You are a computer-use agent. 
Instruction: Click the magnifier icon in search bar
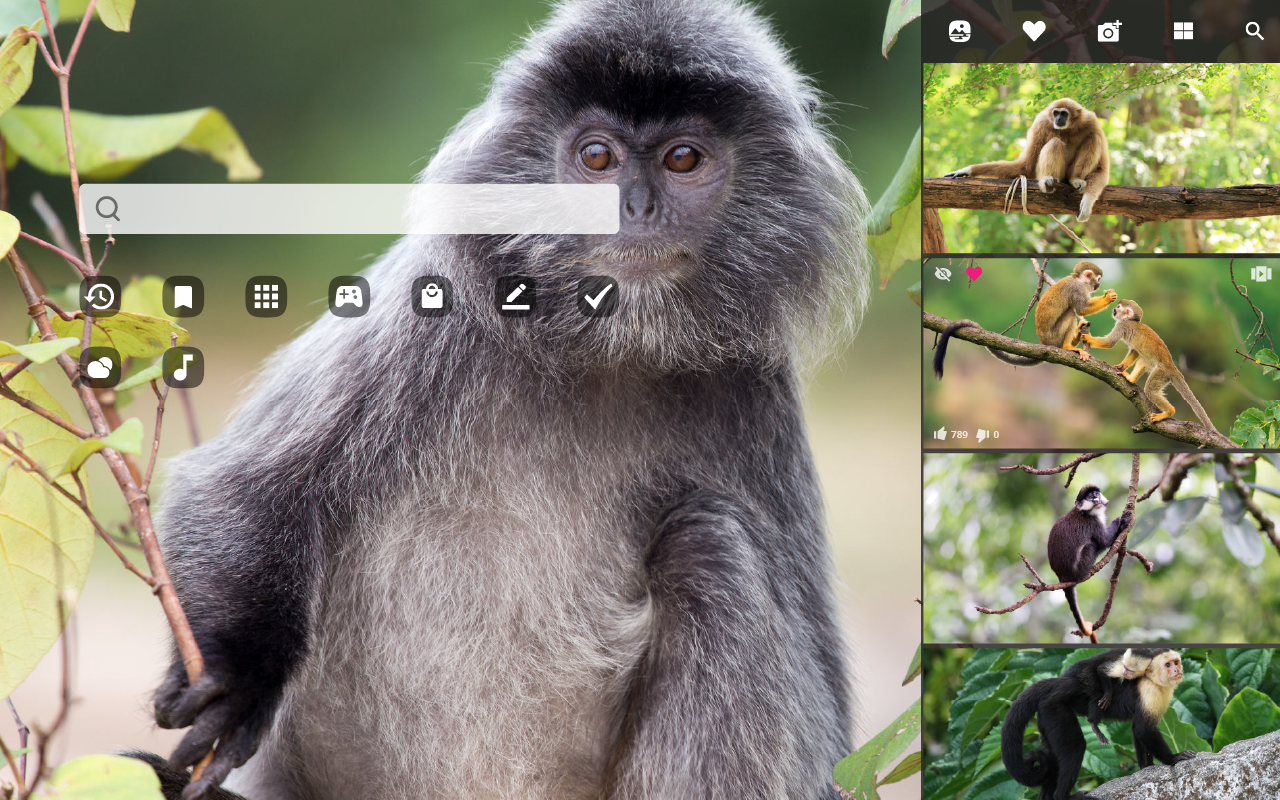pos(108,209)
